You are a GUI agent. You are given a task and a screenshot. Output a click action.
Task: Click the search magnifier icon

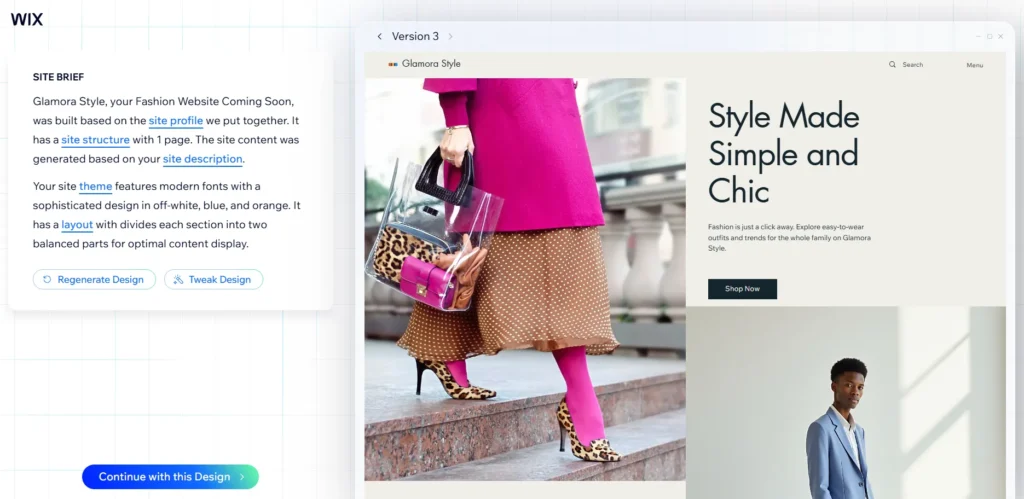[x=892, y=65]
